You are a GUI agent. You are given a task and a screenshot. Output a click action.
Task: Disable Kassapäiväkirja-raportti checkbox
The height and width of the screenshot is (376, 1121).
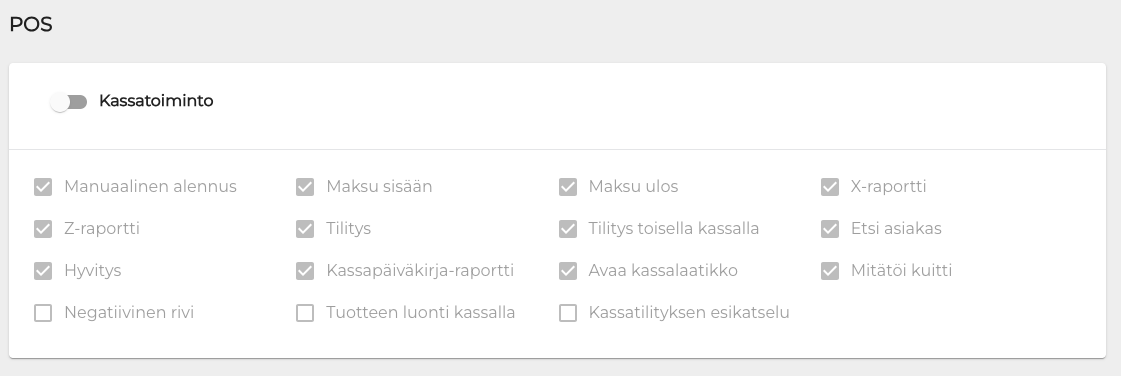tap(305, 271)
